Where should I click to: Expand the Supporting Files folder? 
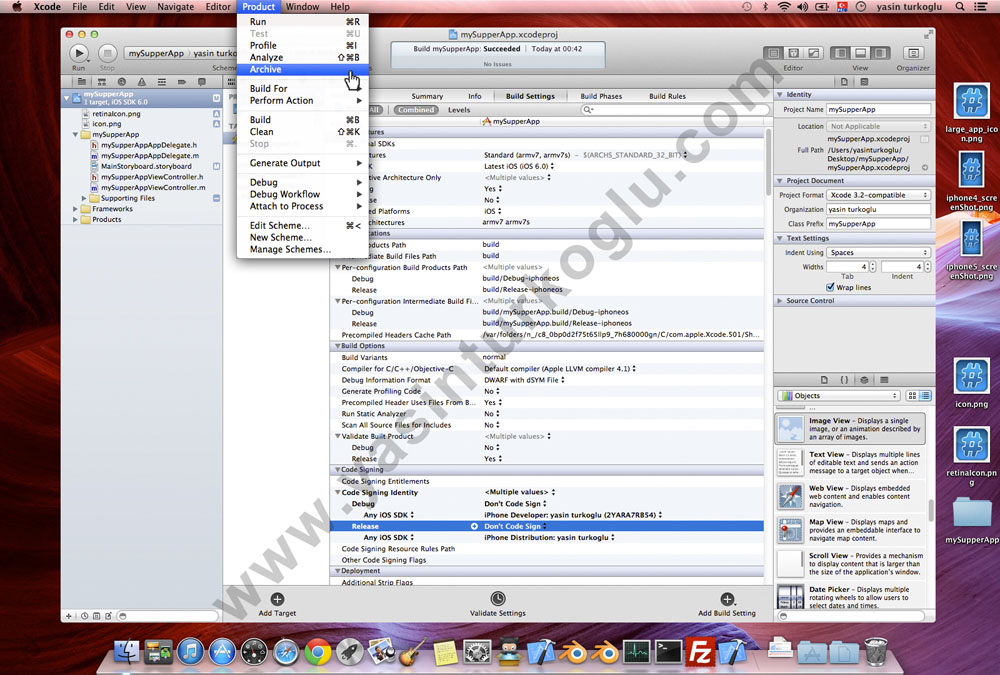click(84, 198)
